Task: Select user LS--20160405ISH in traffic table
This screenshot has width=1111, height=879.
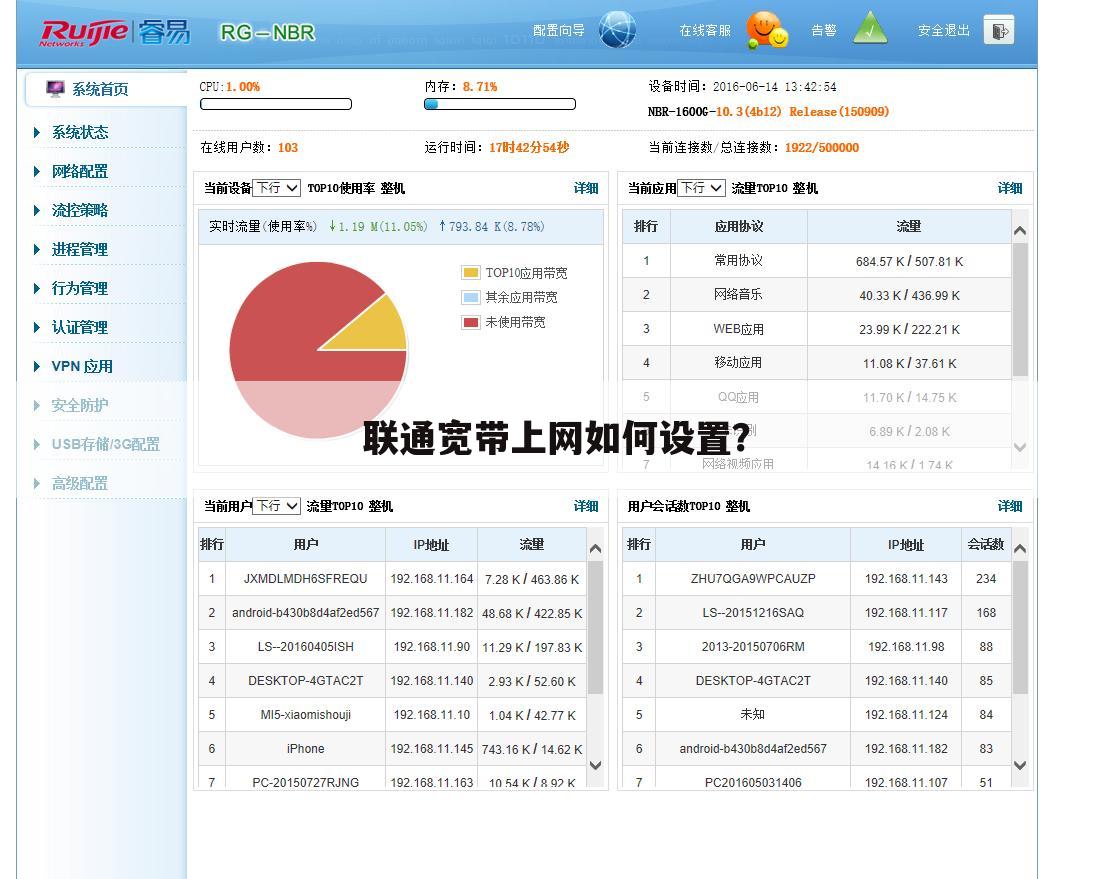Action: 305,647
